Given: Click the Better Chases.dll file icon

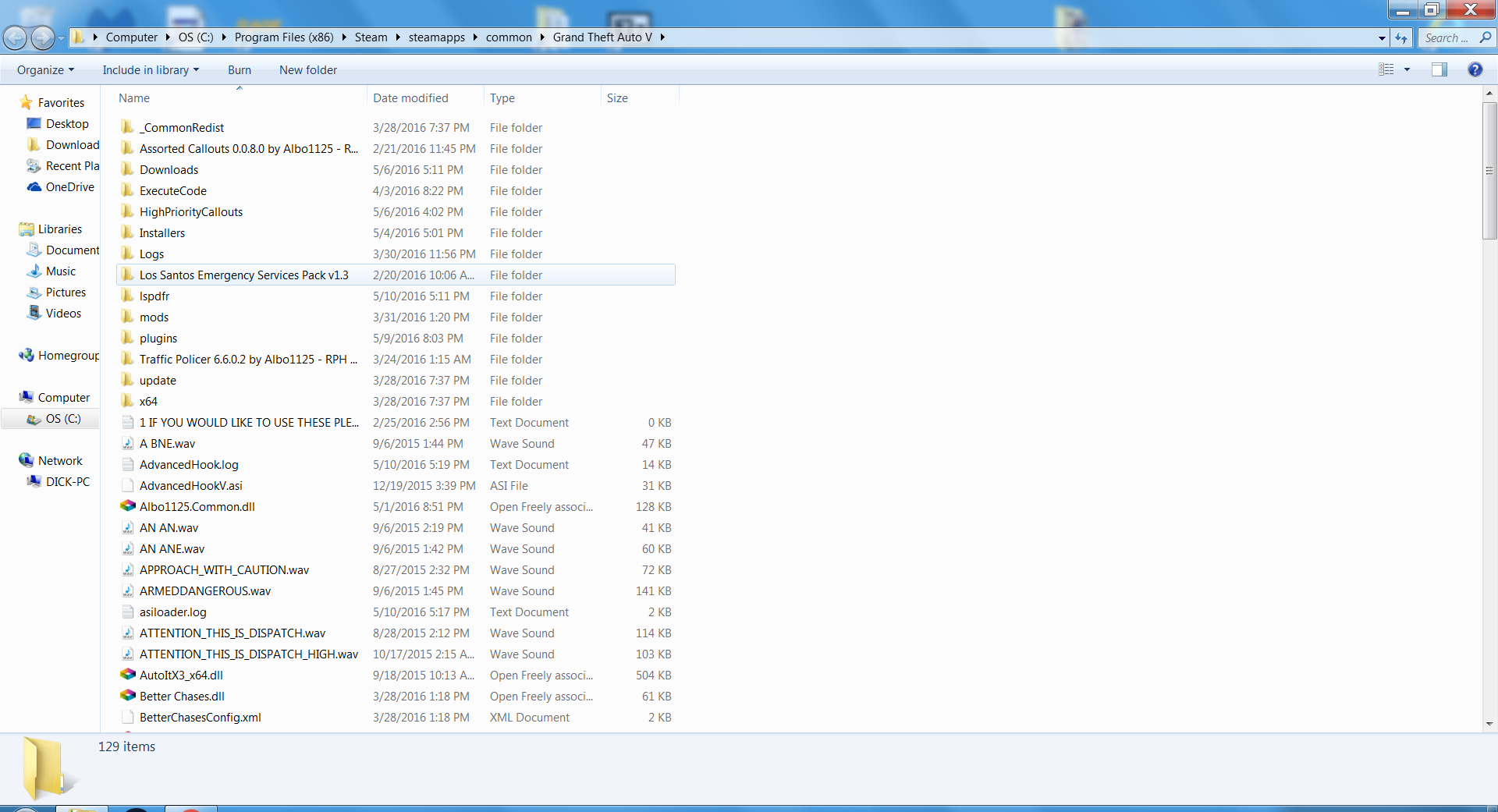Looking at the screenshot, I should [128, 696].
